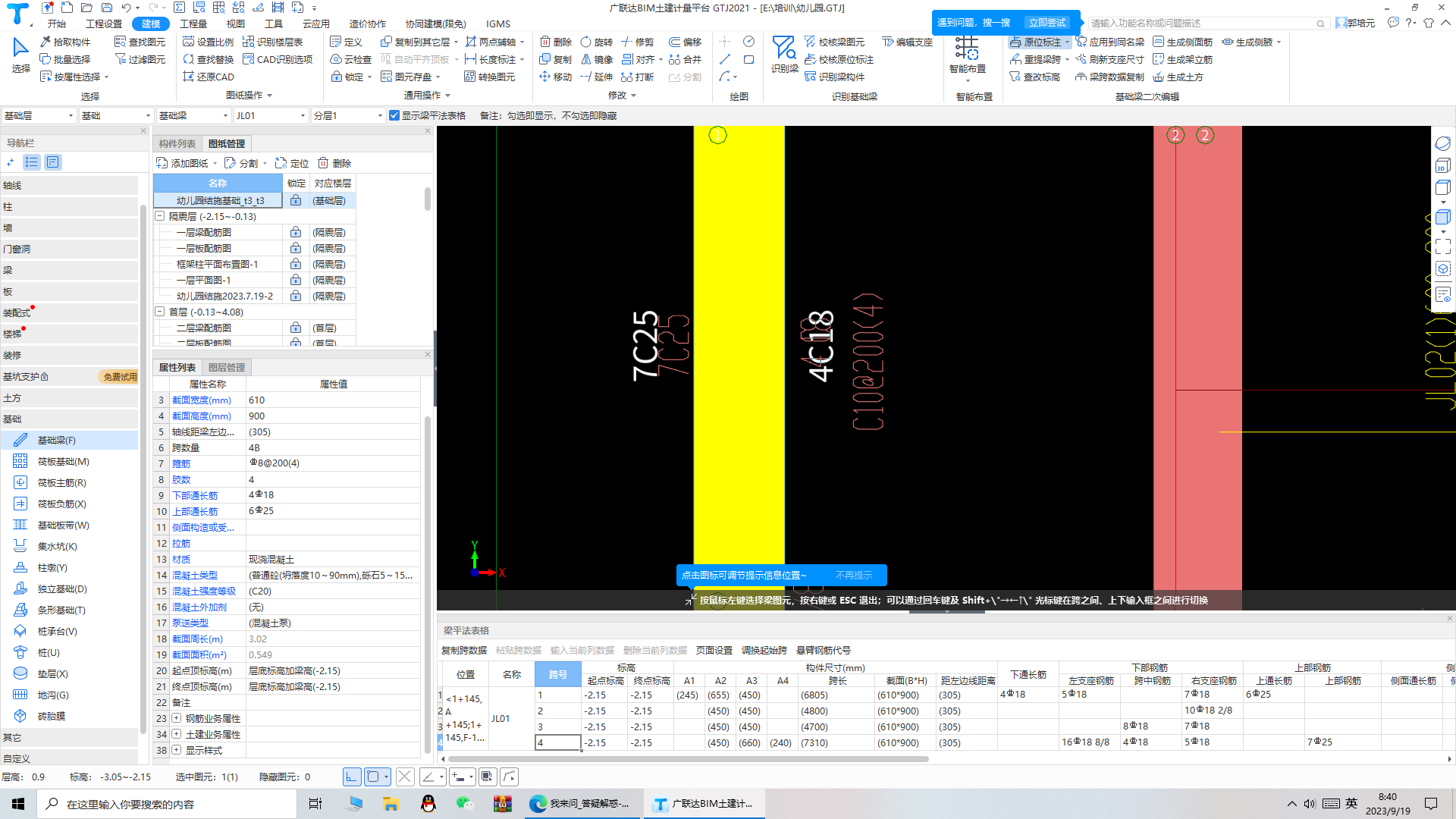Toggle lock for 一层平面图-1 drawing
This screenshot has height=819, width=1456.
coord(296,280)
